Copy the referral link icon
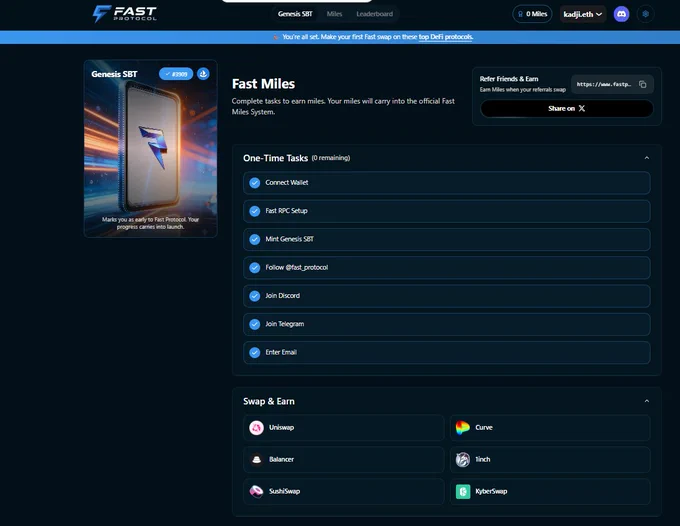 point(642,84)
